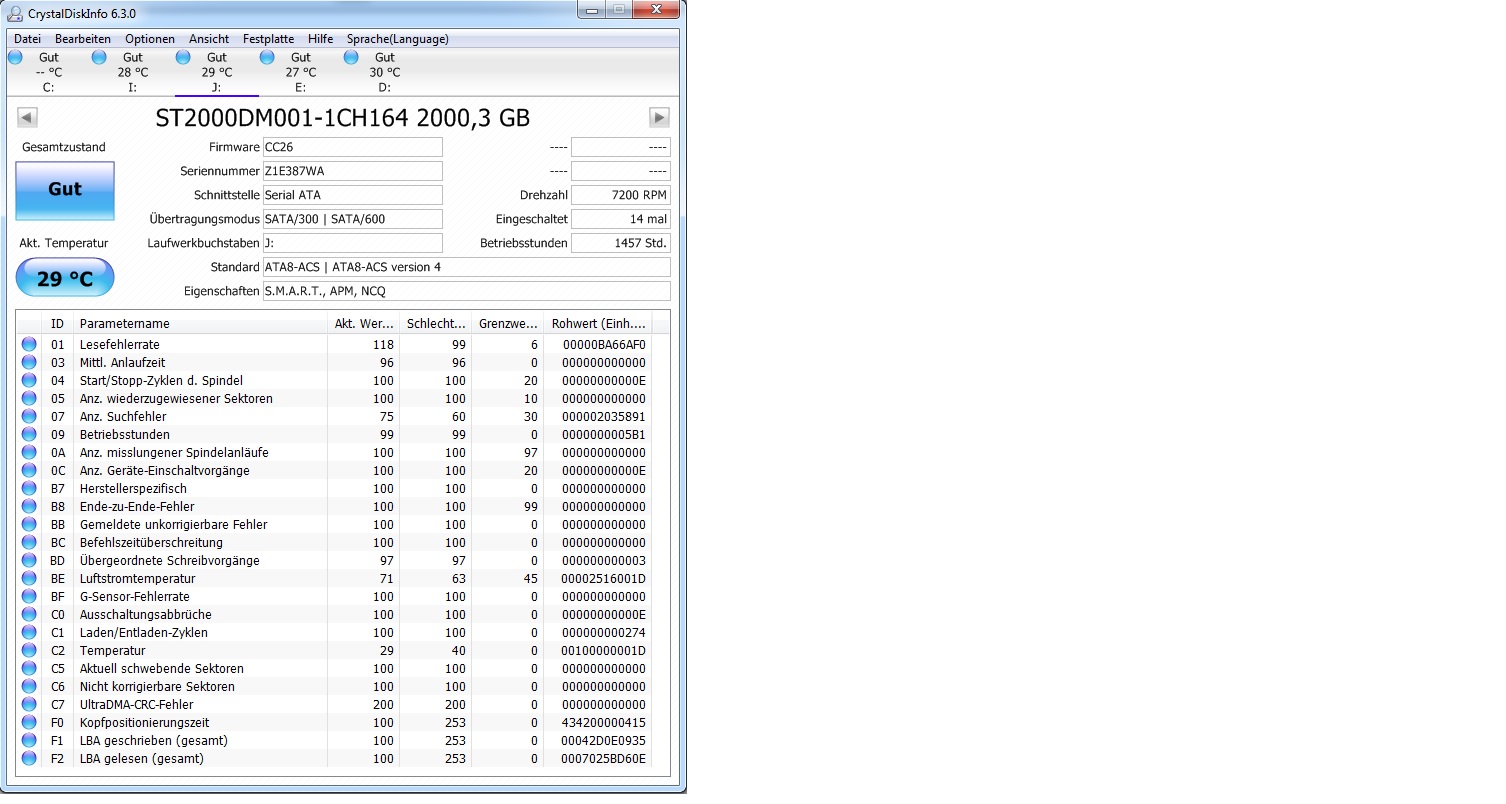Click status orb for Kopfpositionierungszeit row

29,722
